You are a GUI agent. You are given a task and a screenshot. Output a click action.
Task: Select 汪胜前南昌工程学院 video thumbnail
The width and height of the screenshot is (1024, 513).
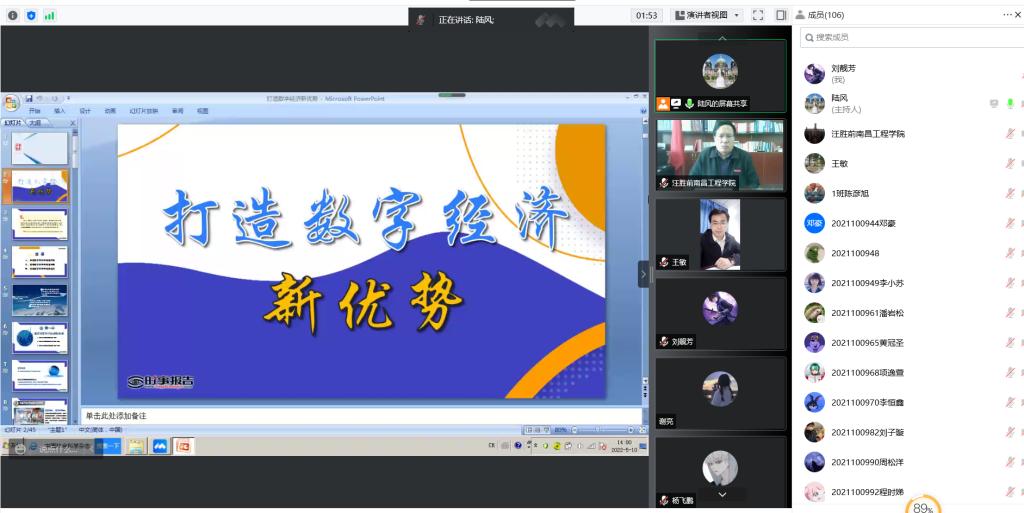(x=720, y=153)
